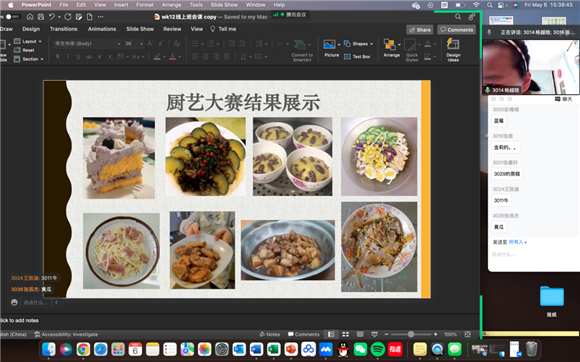Start slide show from status bar icon
The image size is (580, 362).
click(374, 334)
